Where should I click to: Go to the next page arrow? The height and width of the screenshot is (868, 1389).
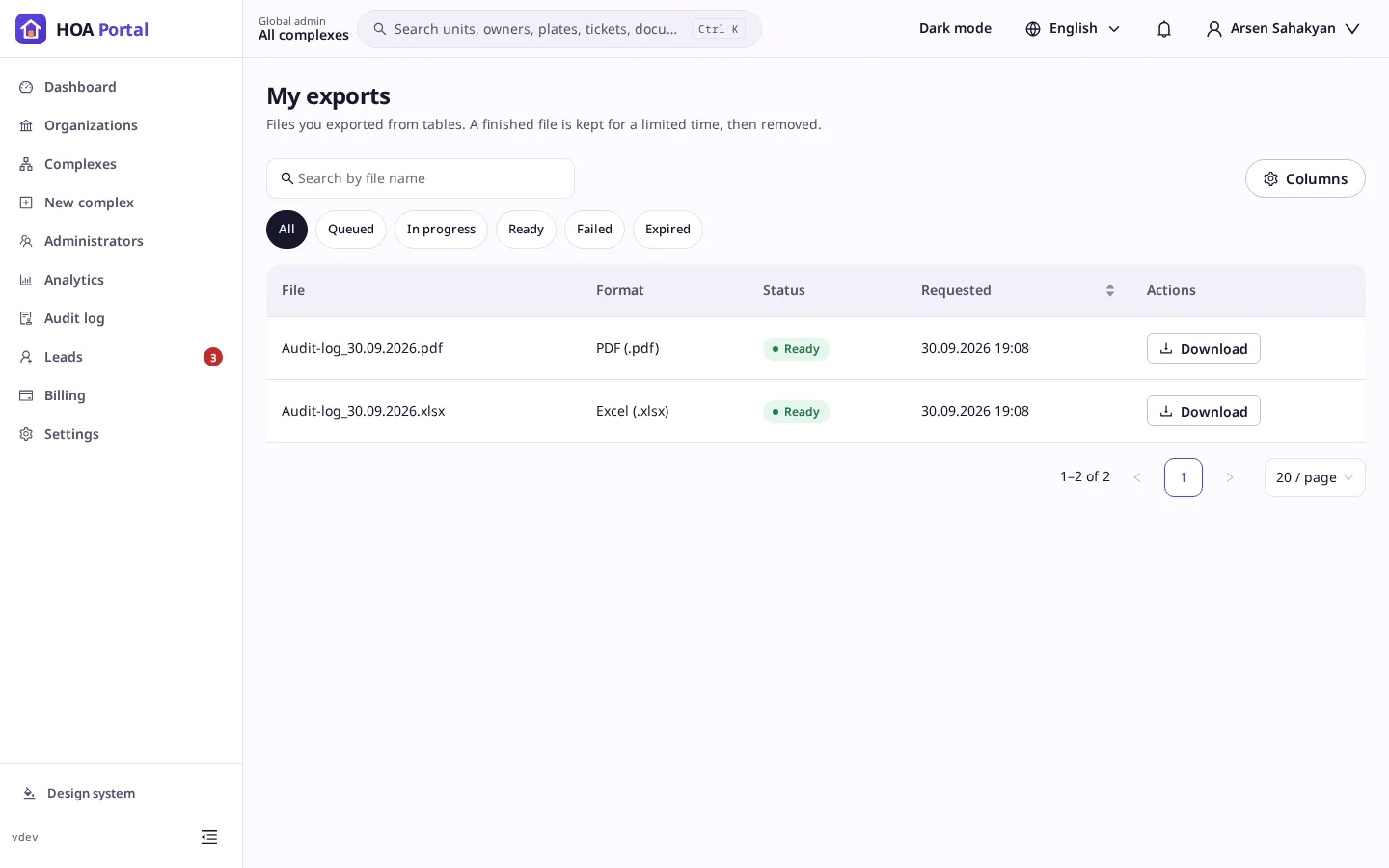pyautogui.click(x=1230, y=477)
